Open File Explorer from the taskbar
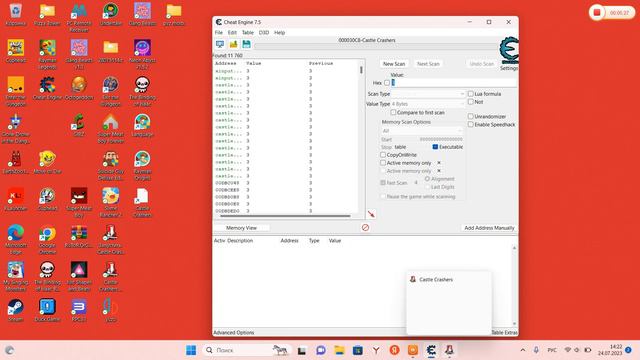640x360 pixels. (339, 350)
